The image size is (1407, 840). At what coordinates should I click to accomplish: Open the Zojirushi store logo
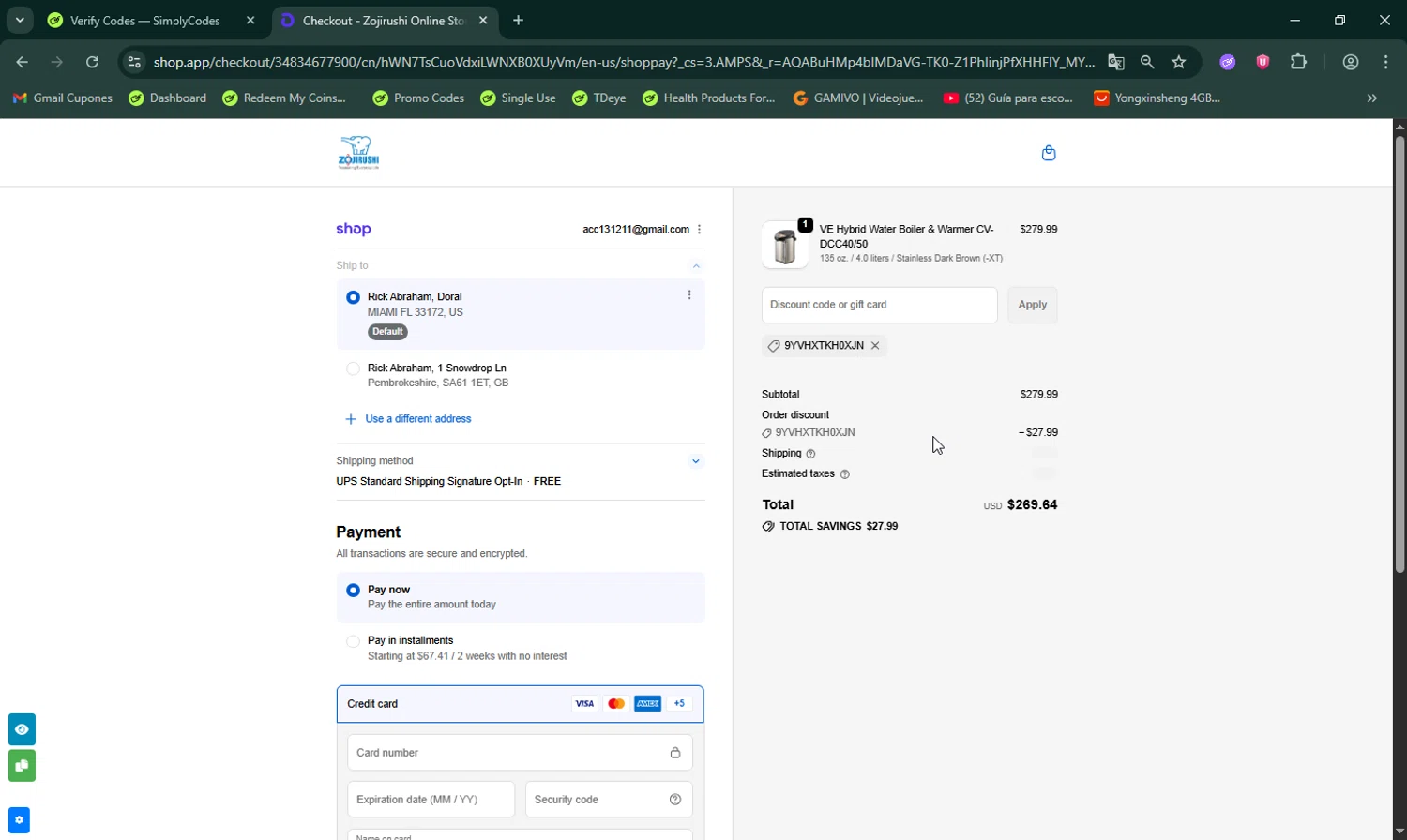358,152
